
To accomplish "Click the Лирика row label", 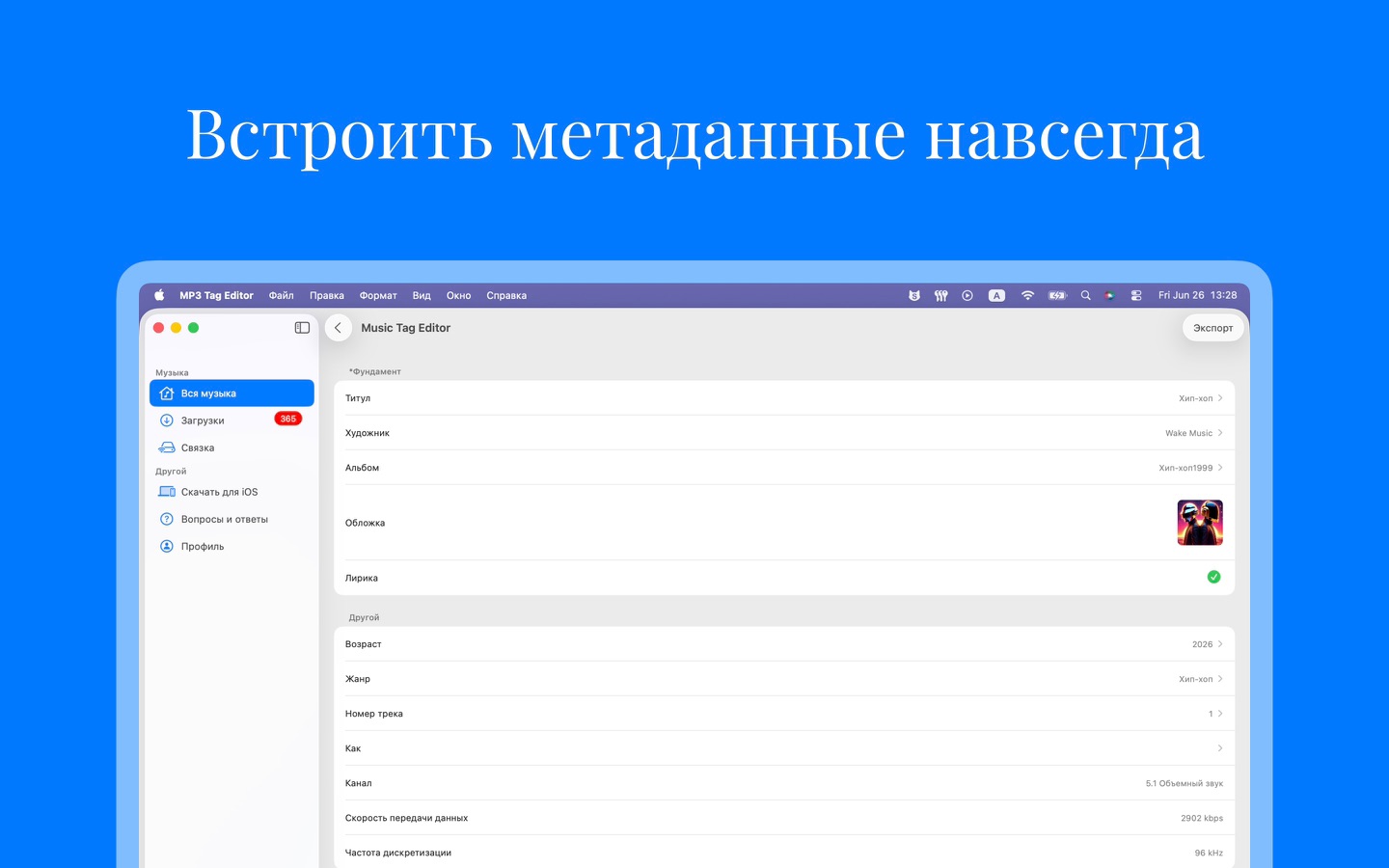I will click(x=362, y=578).
